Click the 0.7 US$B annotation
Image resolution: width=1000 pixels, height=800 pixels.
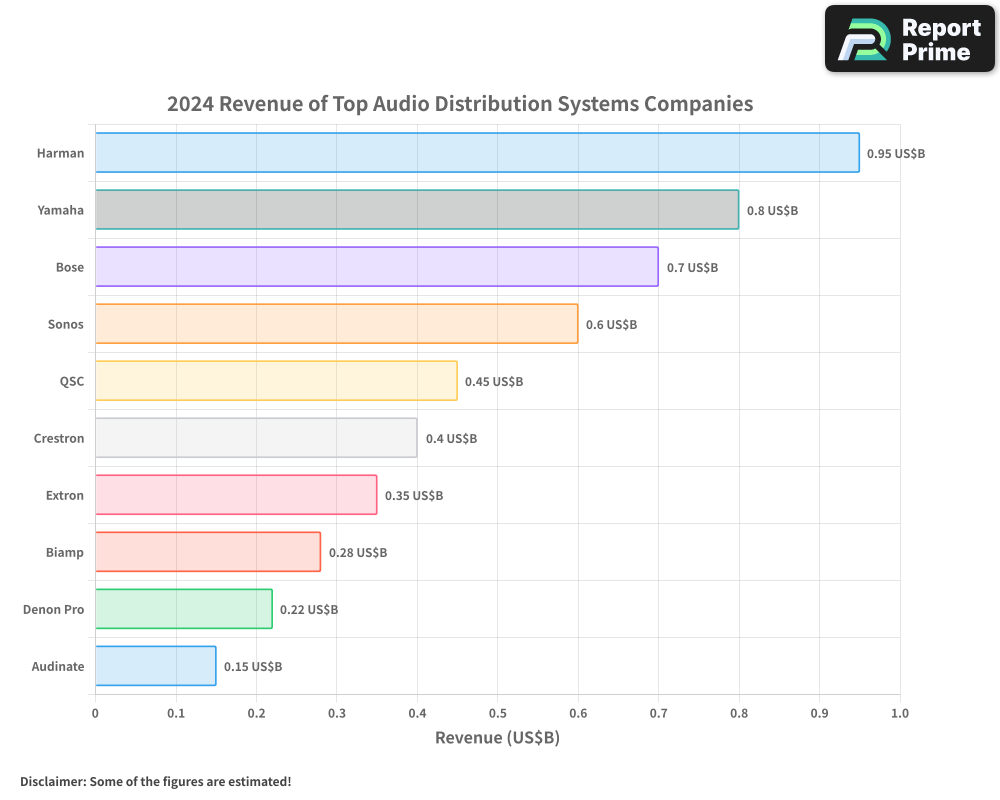(692, 267)
